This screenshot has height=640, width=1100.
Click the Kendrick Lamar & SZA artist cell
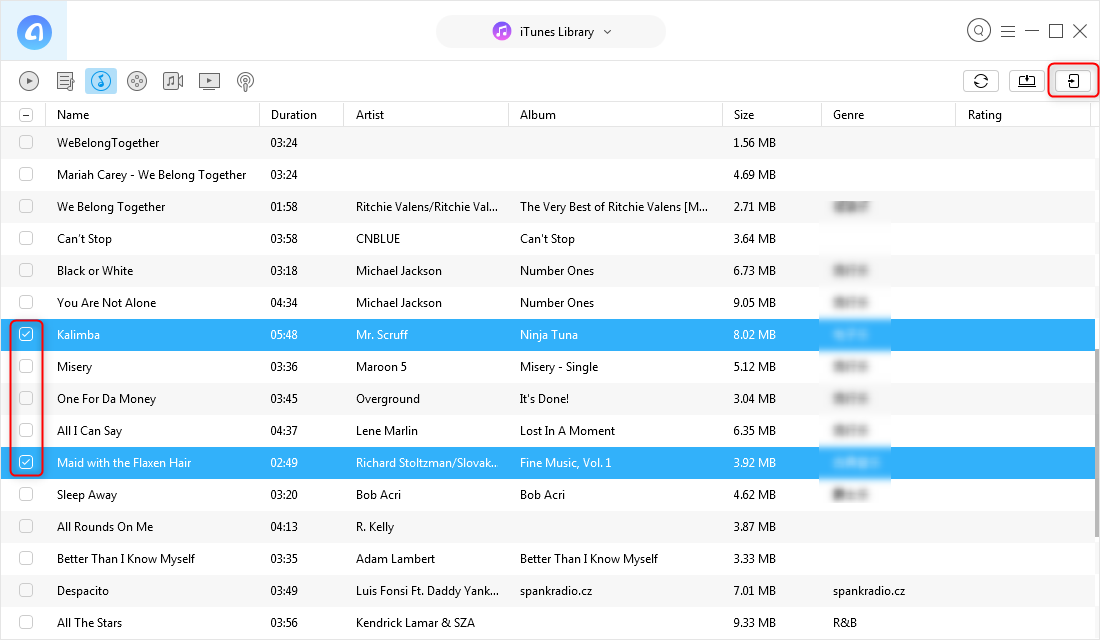tap(415, 622)
